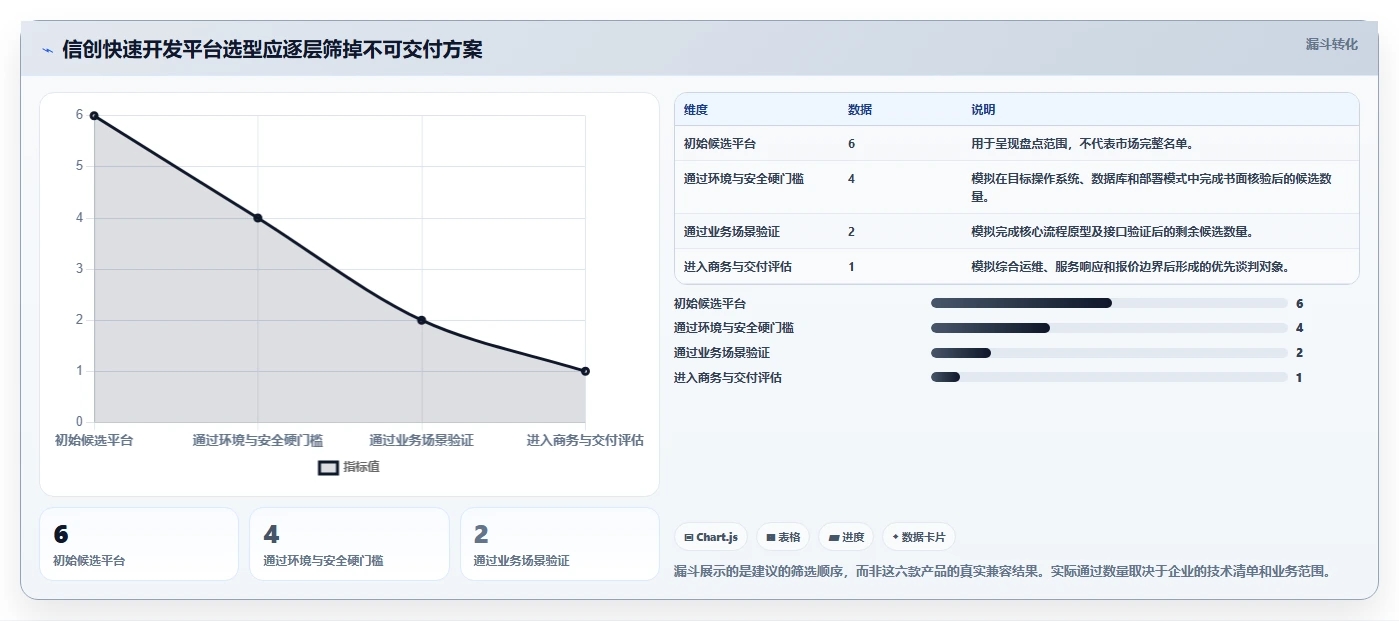Click the 漏斗转化 tag in the header
Screen dimensions: 1399x621
click(1332, 44)
